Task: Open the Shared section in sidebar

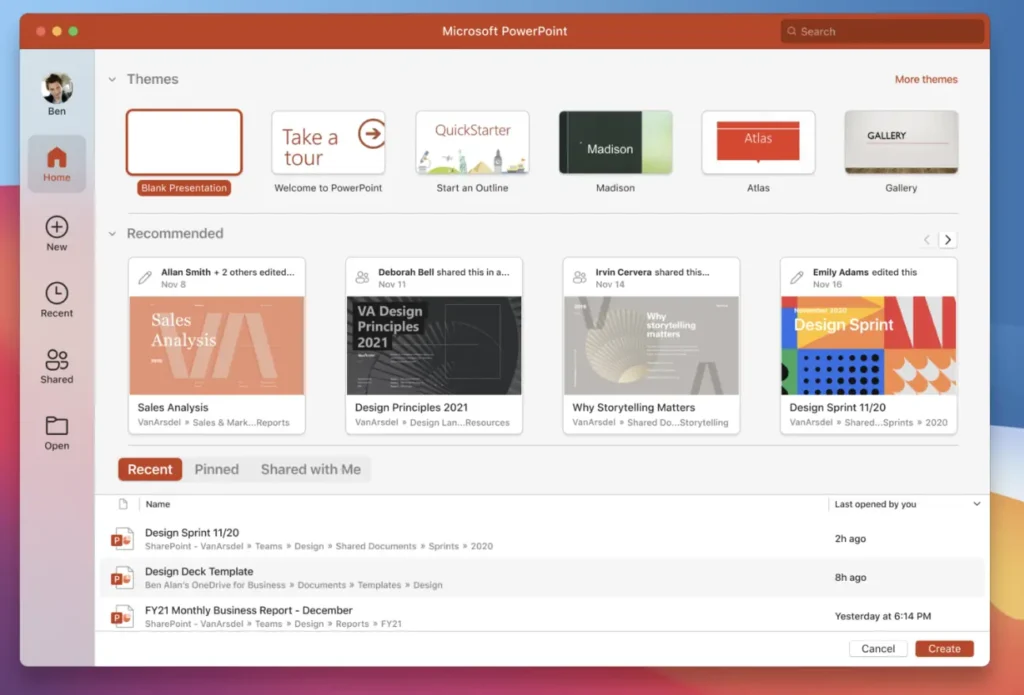Action: [x=57, y=366]
